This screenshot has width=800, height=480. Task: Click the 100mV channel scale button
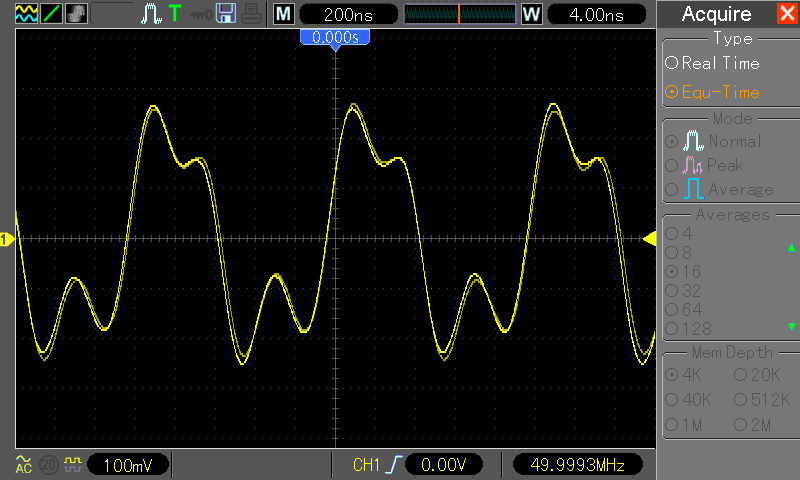pyautogui.click(x=128, y=465)
